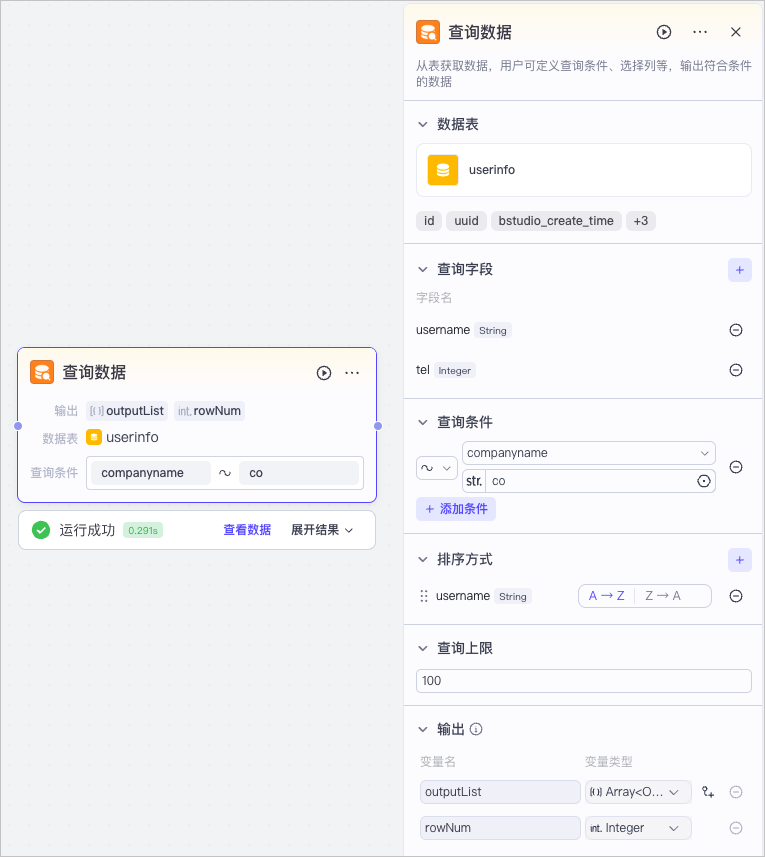This screenshot has width=765, height=857.
Task: Click the orange icon on canvas node
Action: (x=42, y=372)
